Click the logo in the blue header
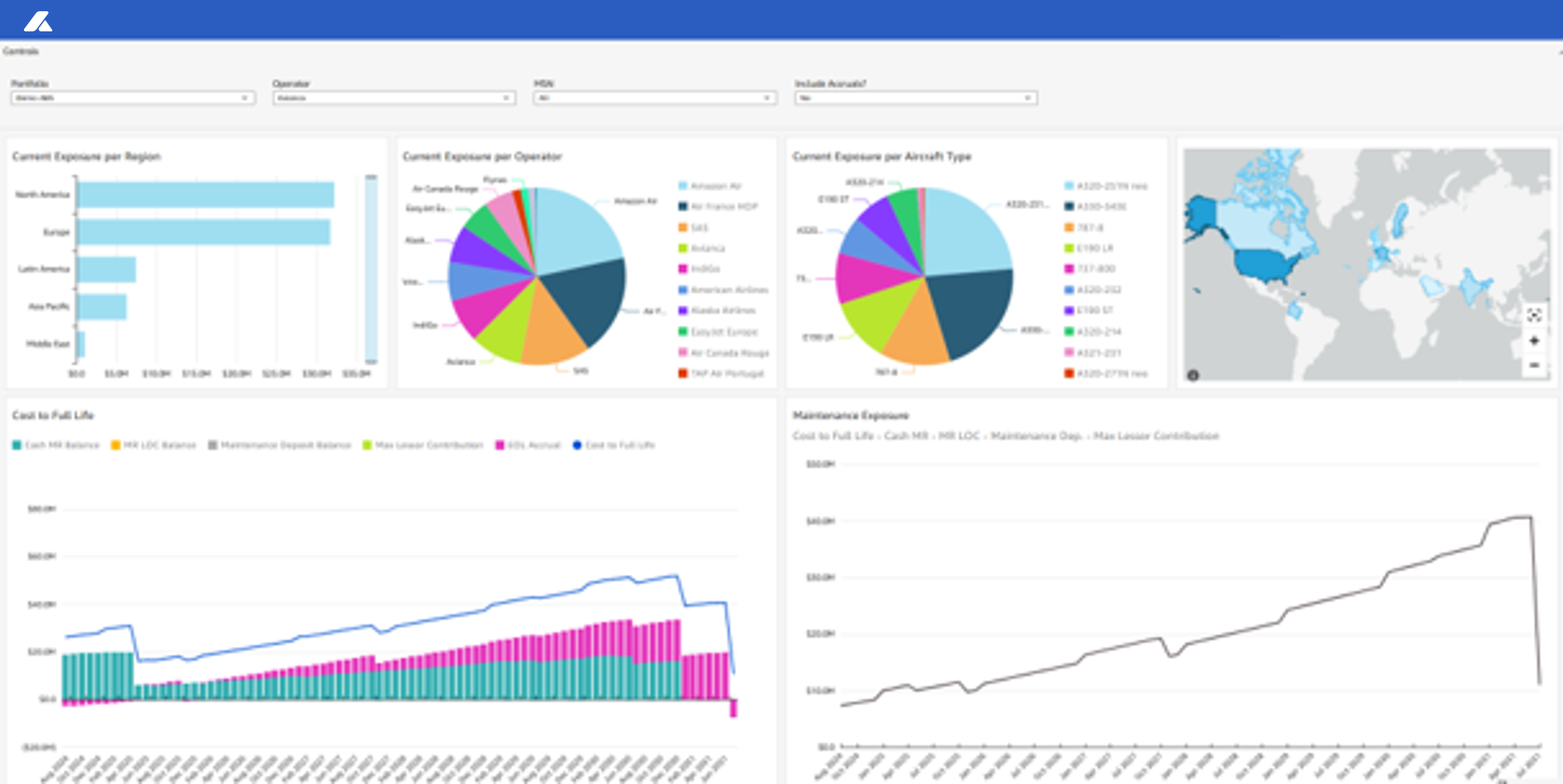The height and width of the screenshot is (784, 1563). pos(38,21)
